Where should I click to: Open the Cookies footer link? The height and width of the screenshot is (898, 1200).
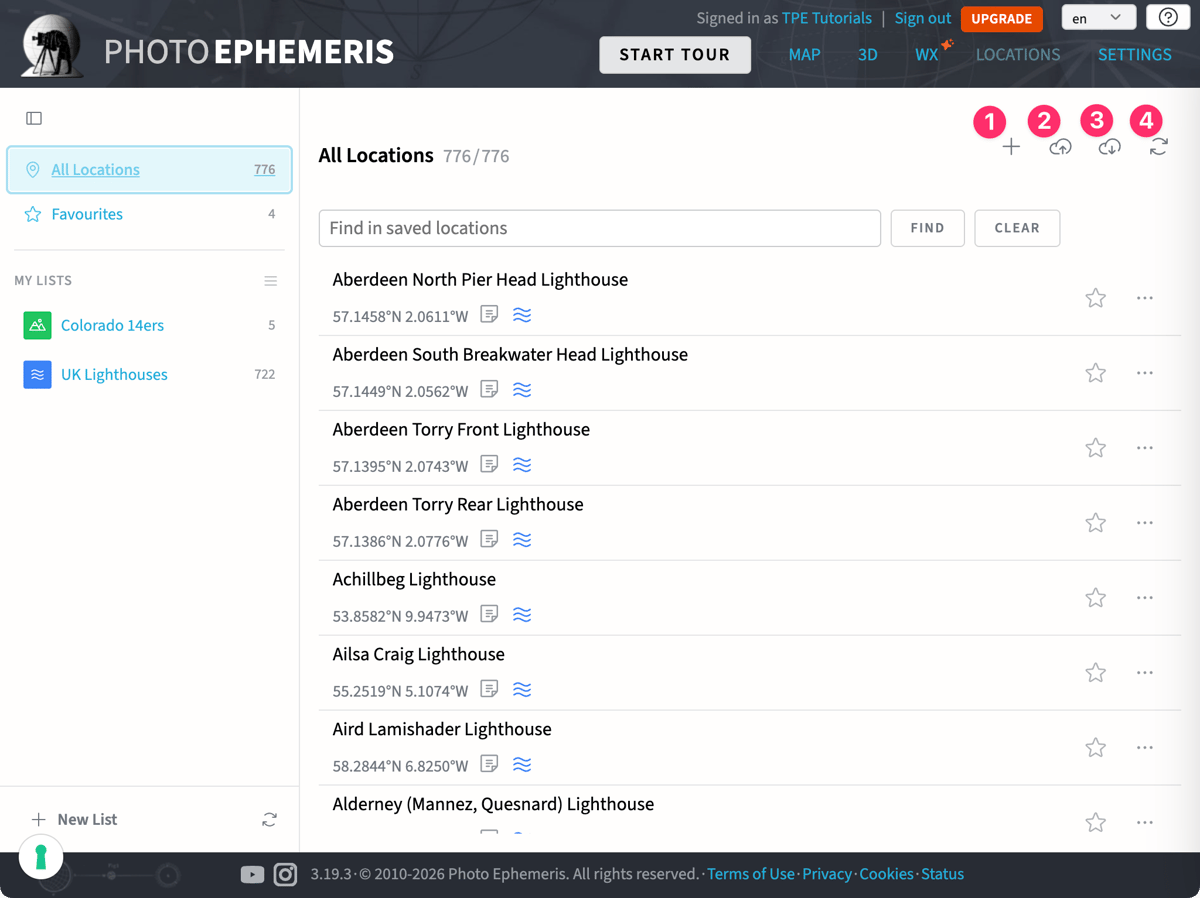[886, 874]
